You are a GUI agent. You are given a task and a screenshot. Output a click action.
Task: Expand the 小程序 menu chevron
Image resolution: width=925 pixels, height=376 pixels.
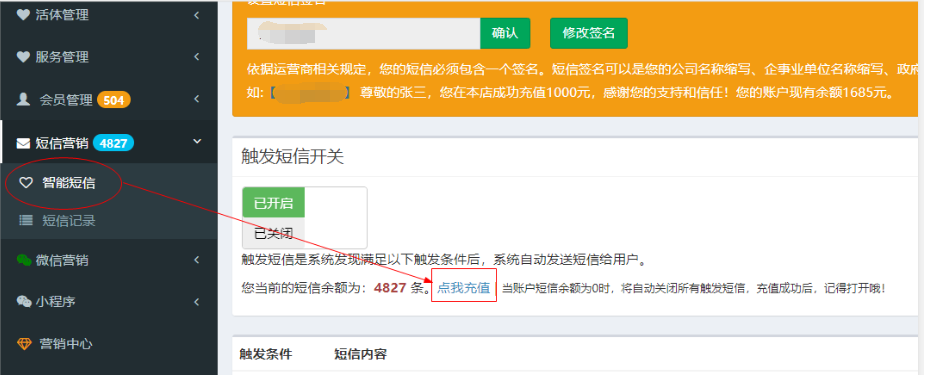196,302
